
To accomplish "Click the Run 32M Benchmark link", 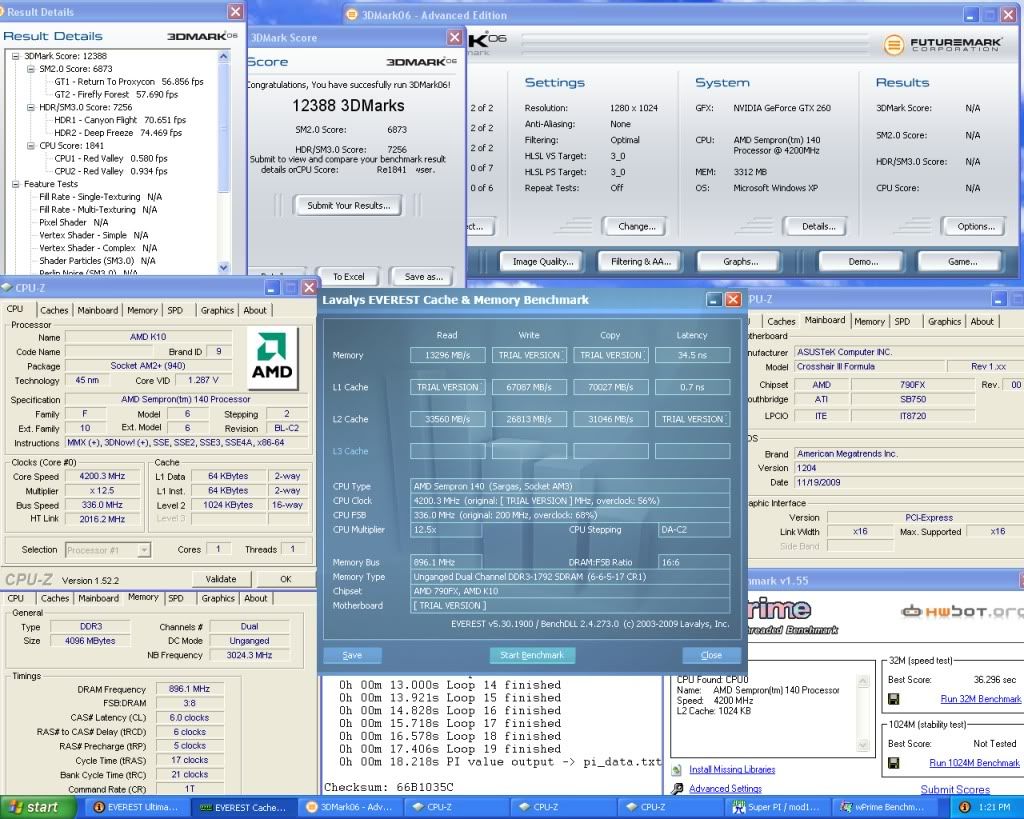I will (x=980, y=699).
